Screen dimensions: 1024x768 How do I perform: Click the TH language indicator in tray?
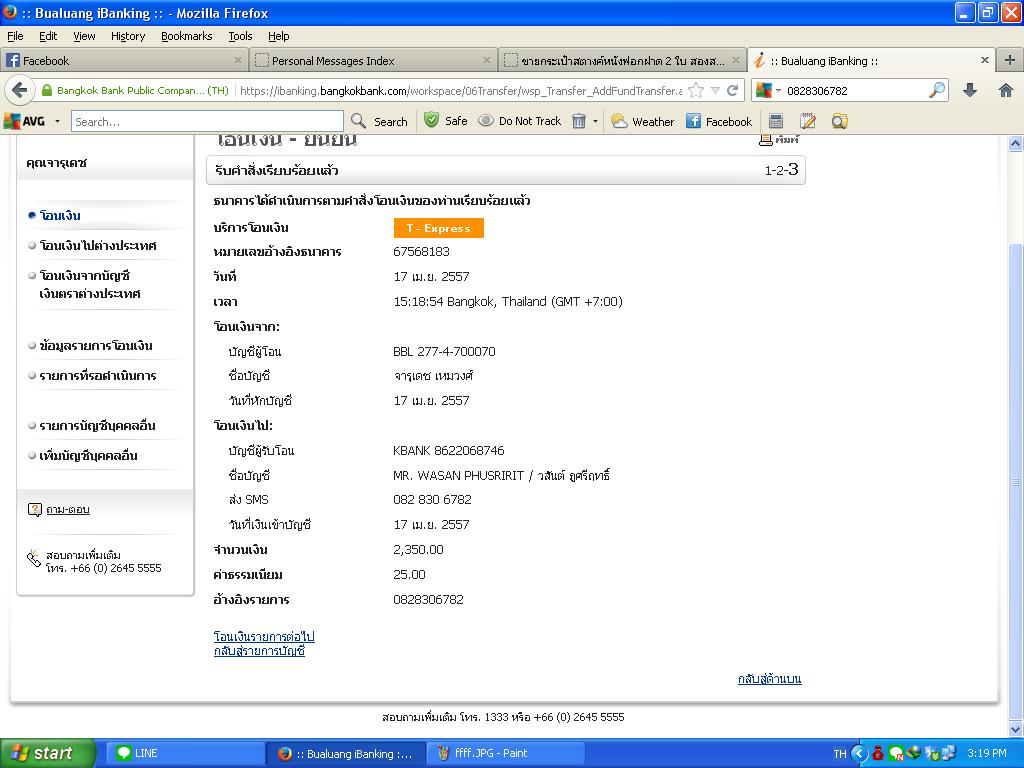[x=840, y=754]
